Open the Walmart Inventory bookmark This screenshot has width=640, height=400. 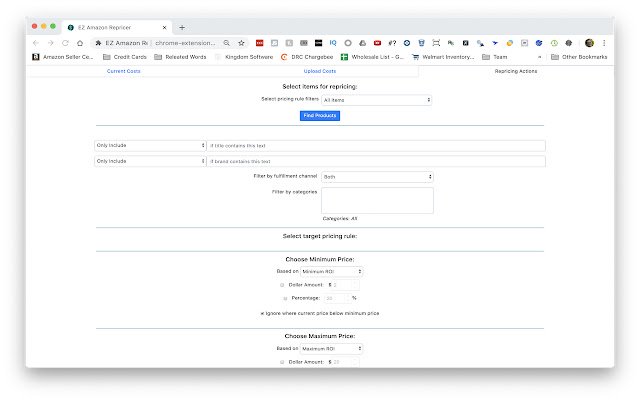(x=443, y=57)
